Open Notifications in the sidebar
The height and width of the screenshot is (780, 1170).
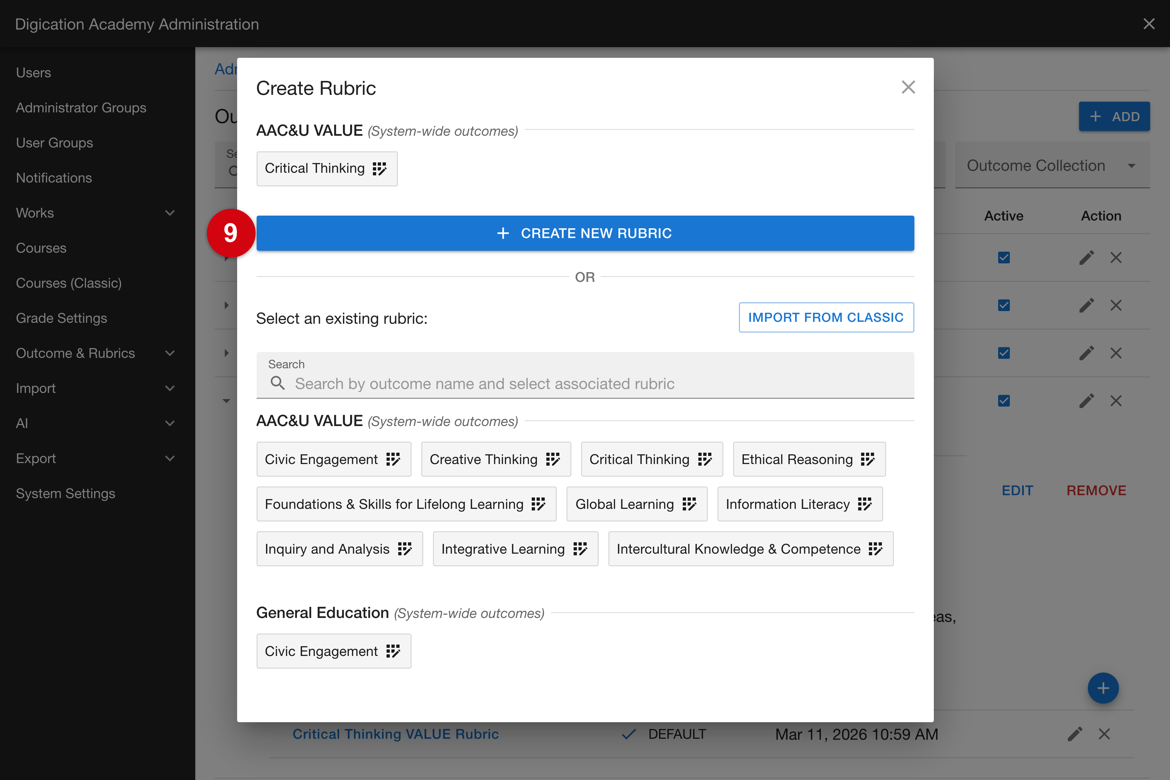pyautogui.click(x=54, y=178)
